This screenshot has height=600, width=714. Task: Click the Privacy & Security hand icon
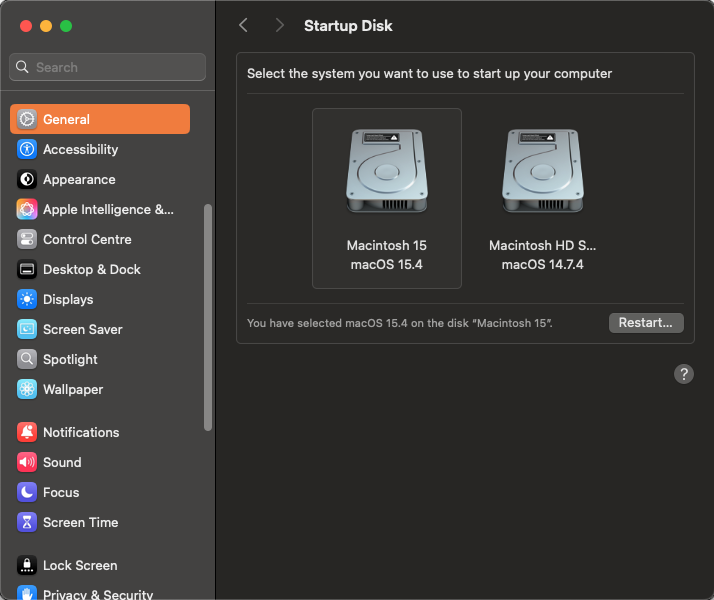[x=27, y=593]
